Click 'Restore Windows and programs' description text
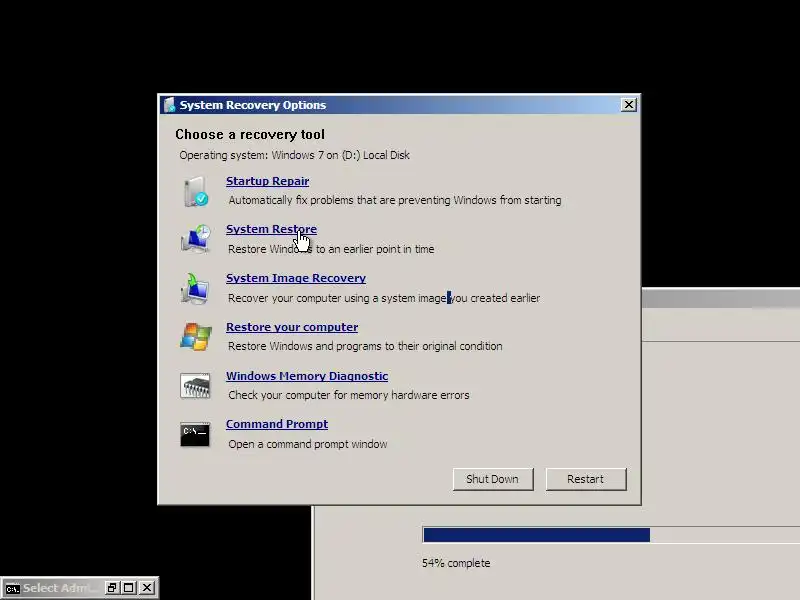Viewport: 800px width, 600px height. coord(365,346)
